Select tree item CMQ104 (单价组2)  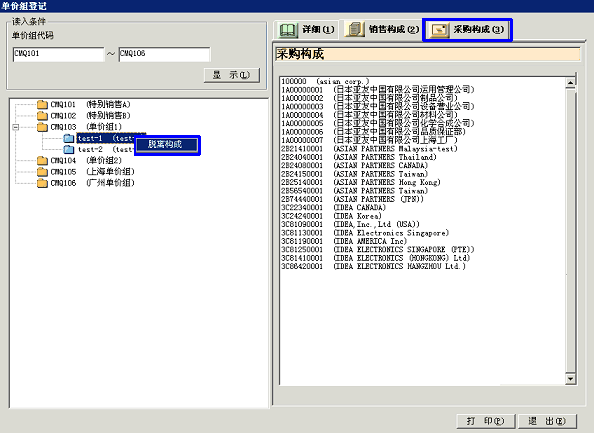(86, 161)
